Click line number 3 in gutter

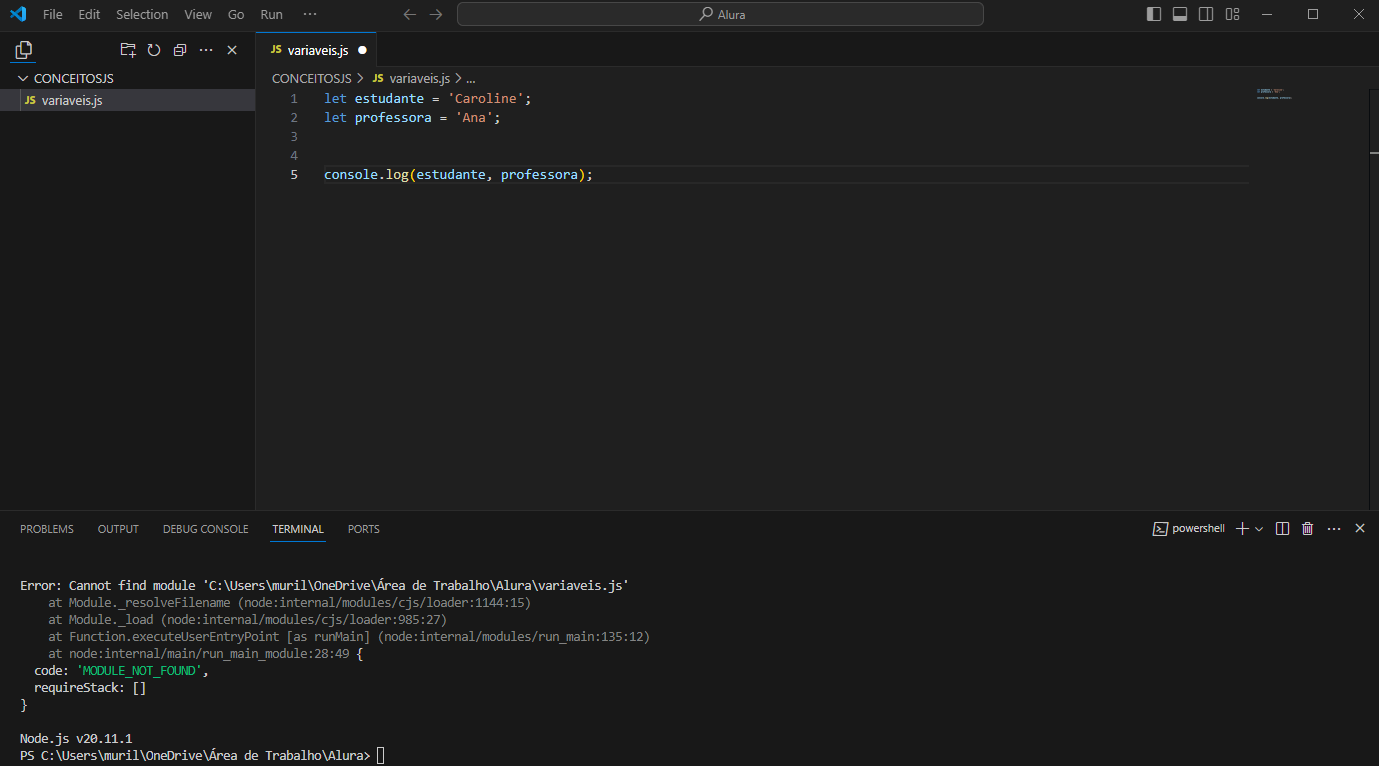[294, 137]
